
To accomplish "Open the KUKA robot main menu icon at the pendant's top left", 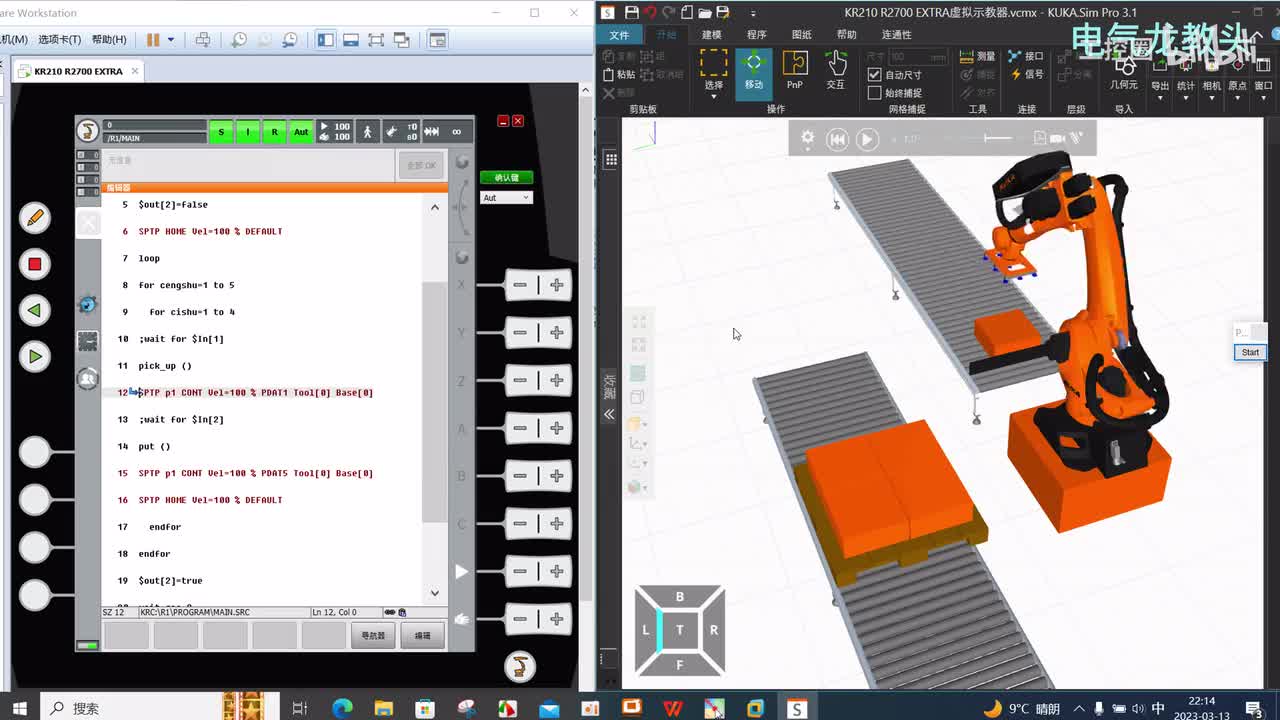I will (x=88, y=131).
